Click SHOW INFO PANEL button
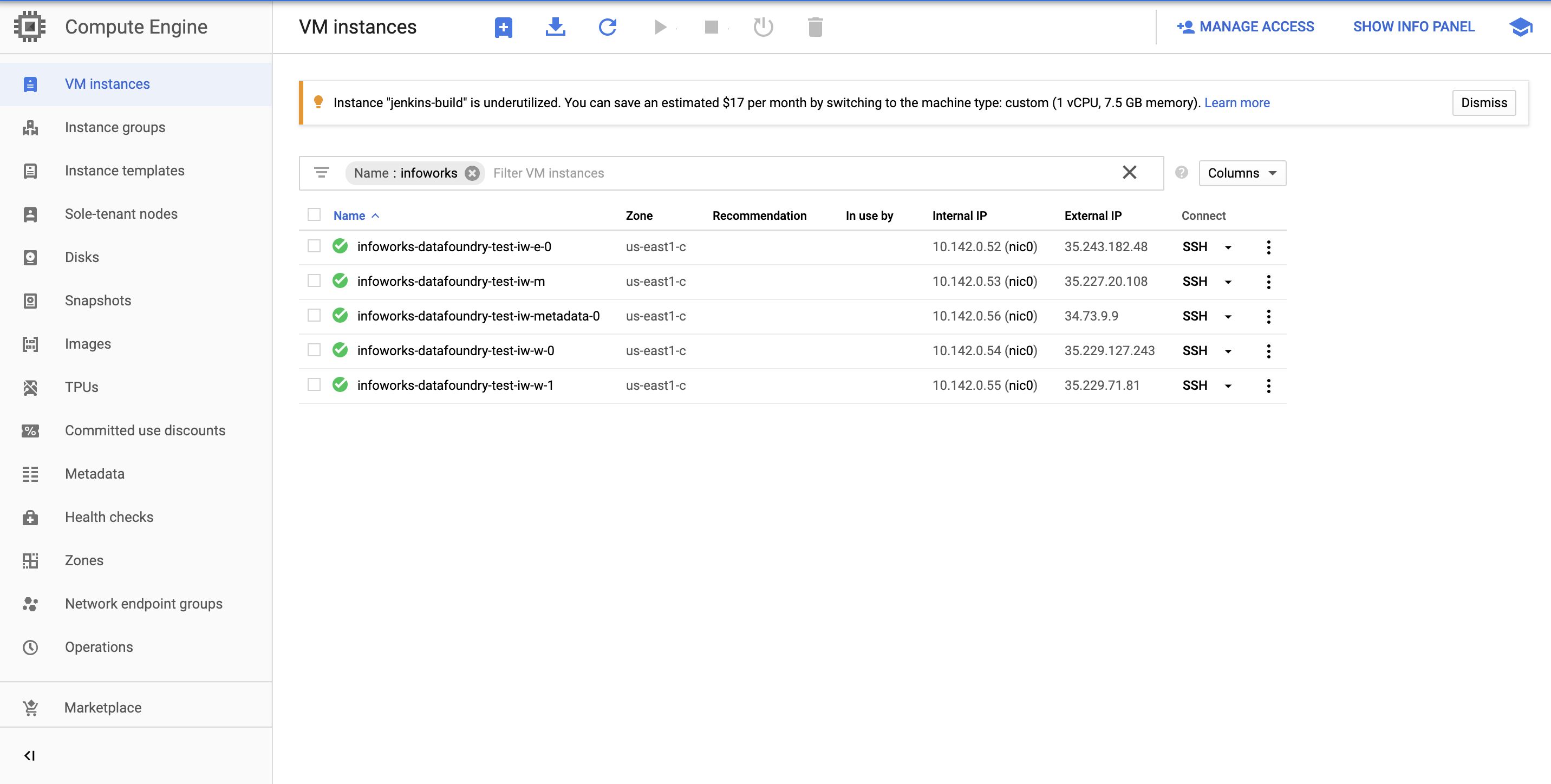1551x784 pixels. (x=1414, y=27)
